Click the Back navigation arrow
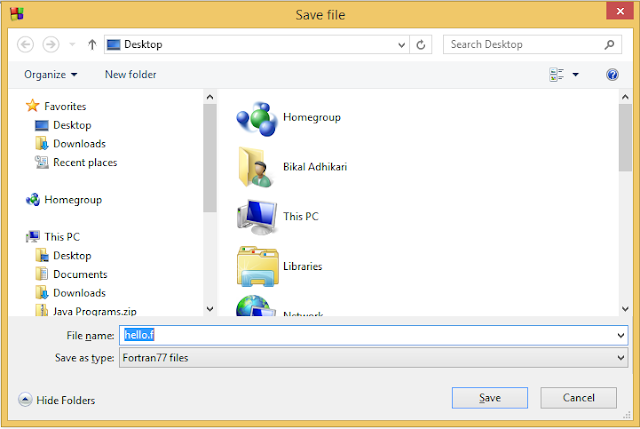 [x=25, y=44]
